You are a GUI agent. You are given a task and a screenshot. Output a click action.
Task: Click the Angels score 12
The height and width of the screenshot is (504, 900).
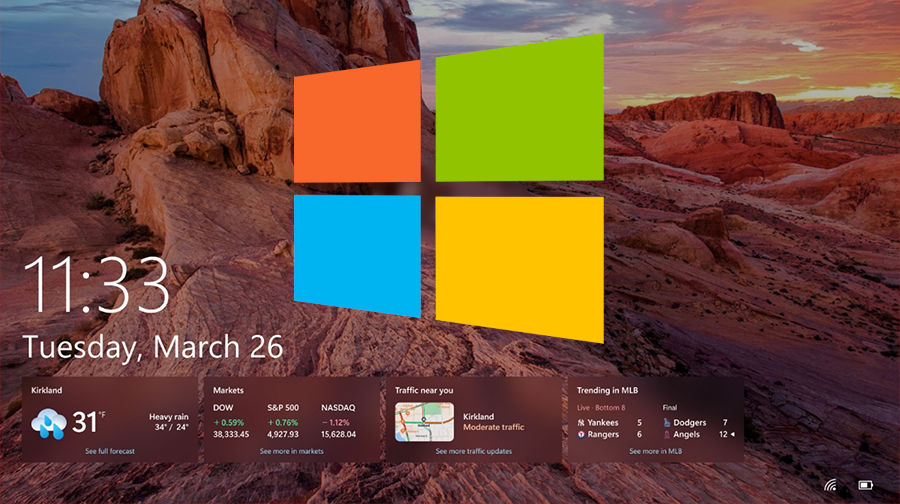coord(723,435)
